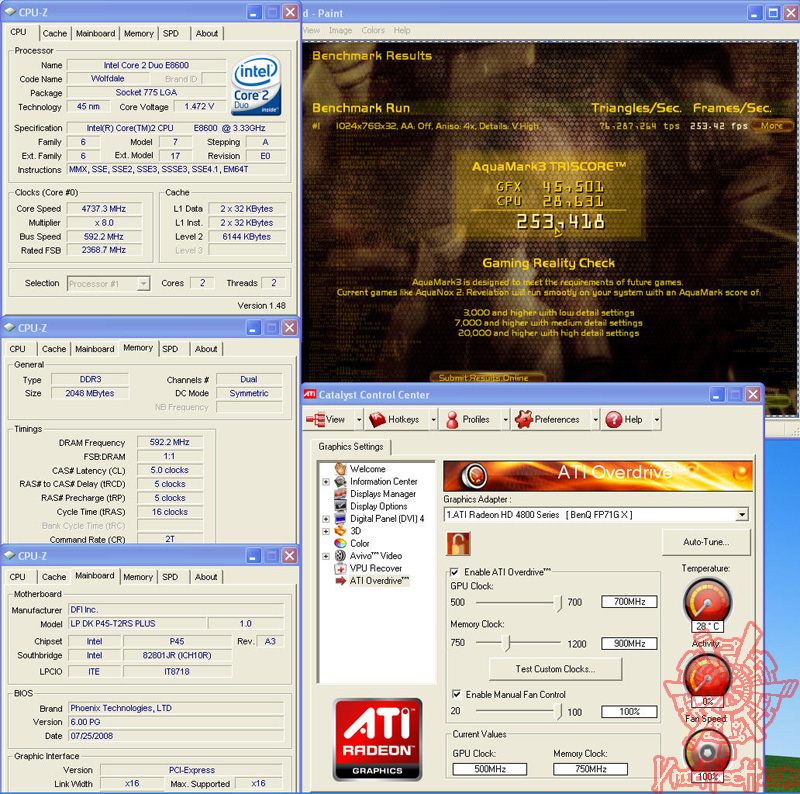Click the 3D settings icon
The image size is (800, 794).
(x=340, y=531)
